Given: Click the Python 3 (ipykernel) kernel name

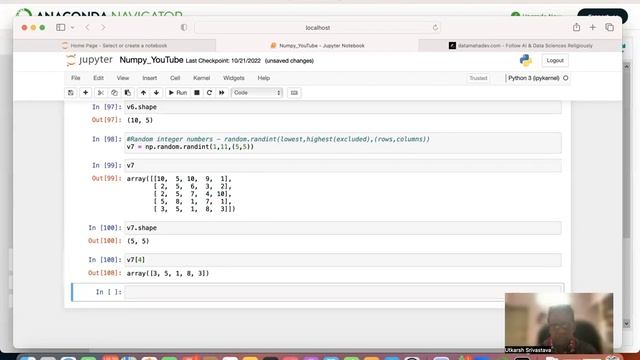Looking at the screenshot, I should [533, 78].
